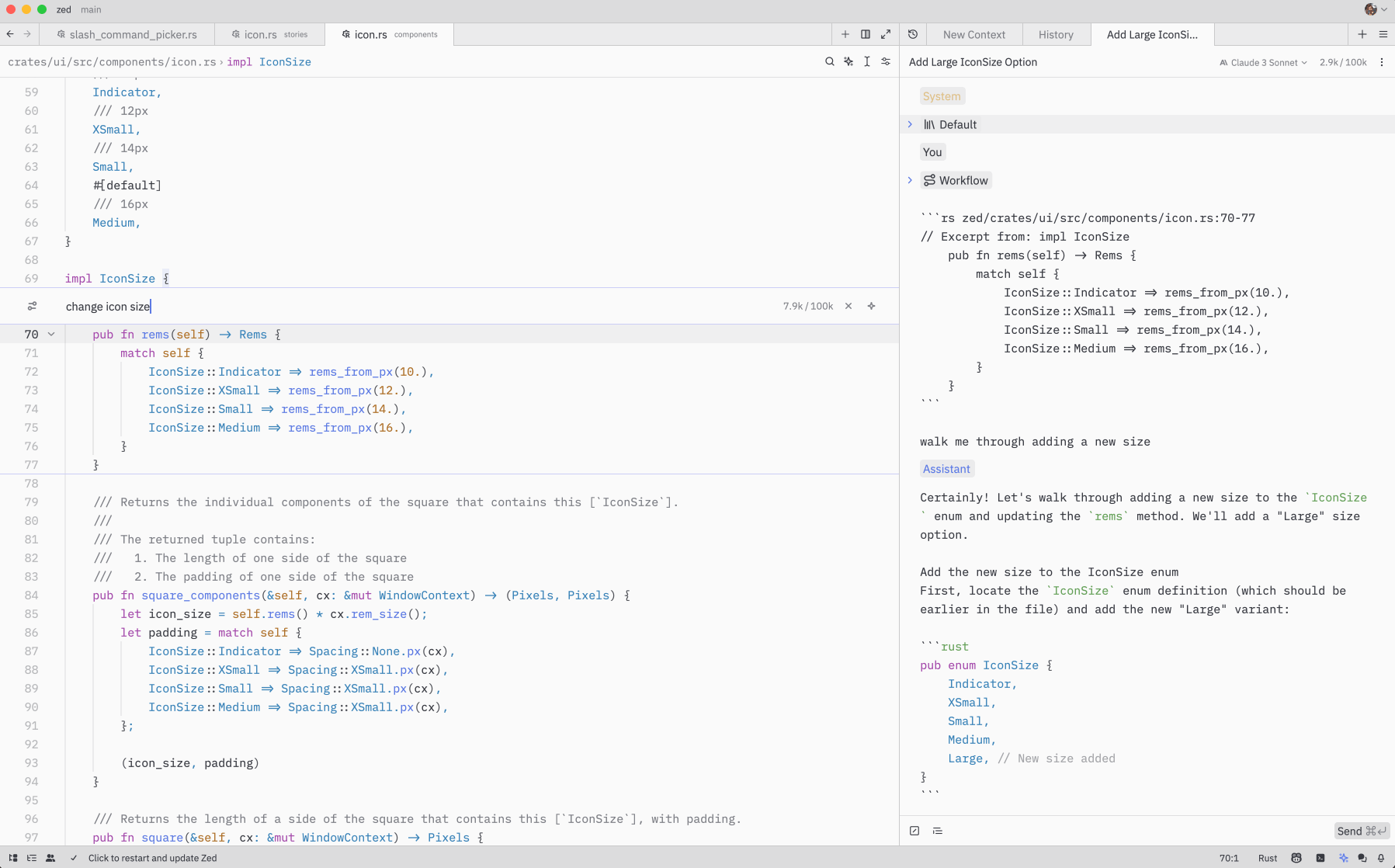This screenshot has width=1395, height=868.
Task: Open the collaboration panel people icon
Action: (x=50, y=858)
